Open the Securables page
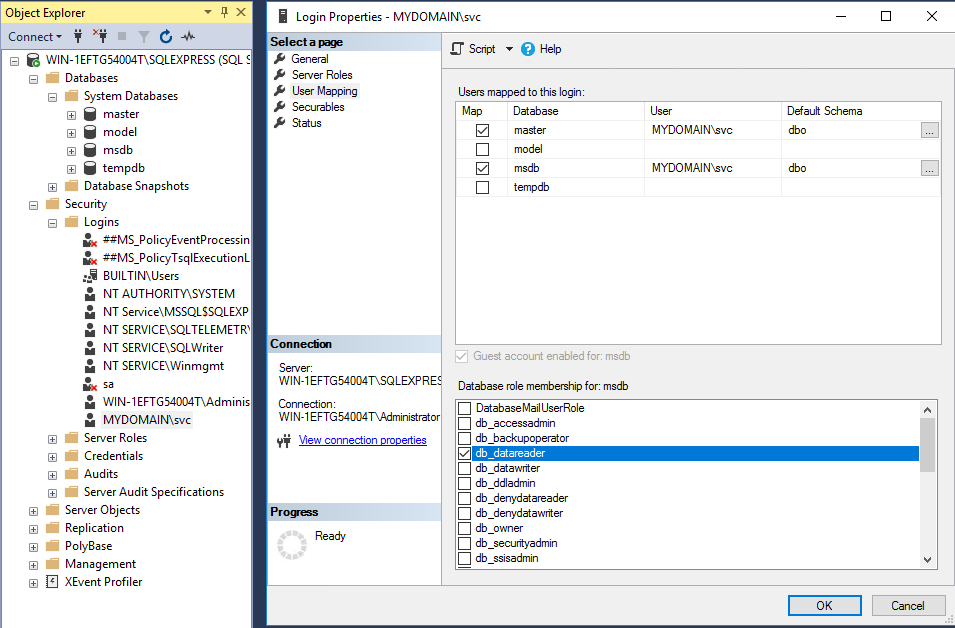This screenshot has height=628, width=955. click(x=318, y=107)
